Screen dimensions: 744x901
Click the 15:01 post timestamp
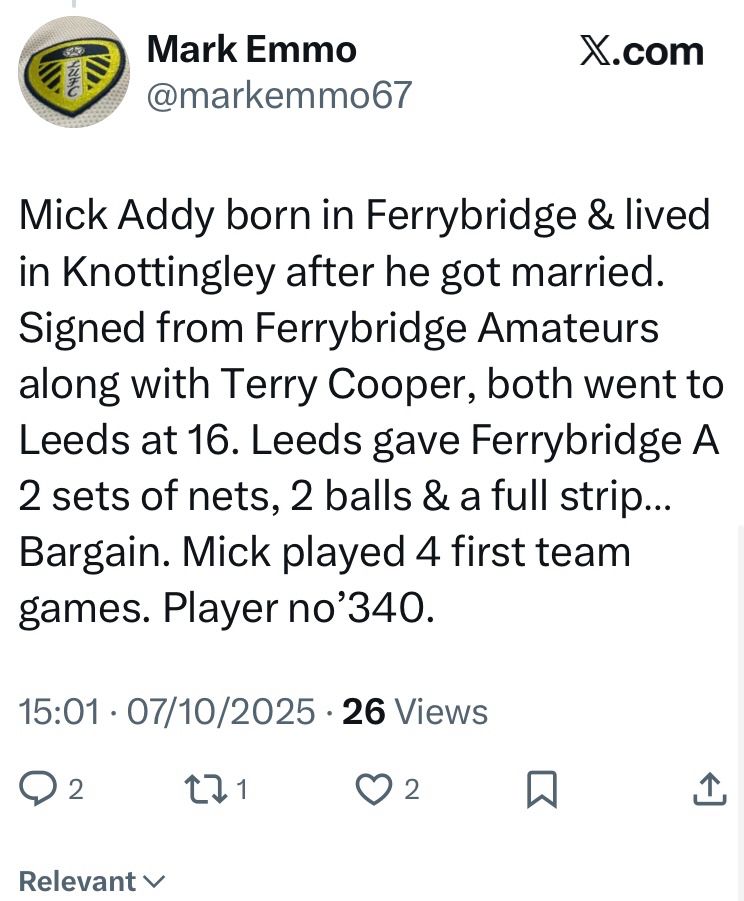click(x=60, y=712)
